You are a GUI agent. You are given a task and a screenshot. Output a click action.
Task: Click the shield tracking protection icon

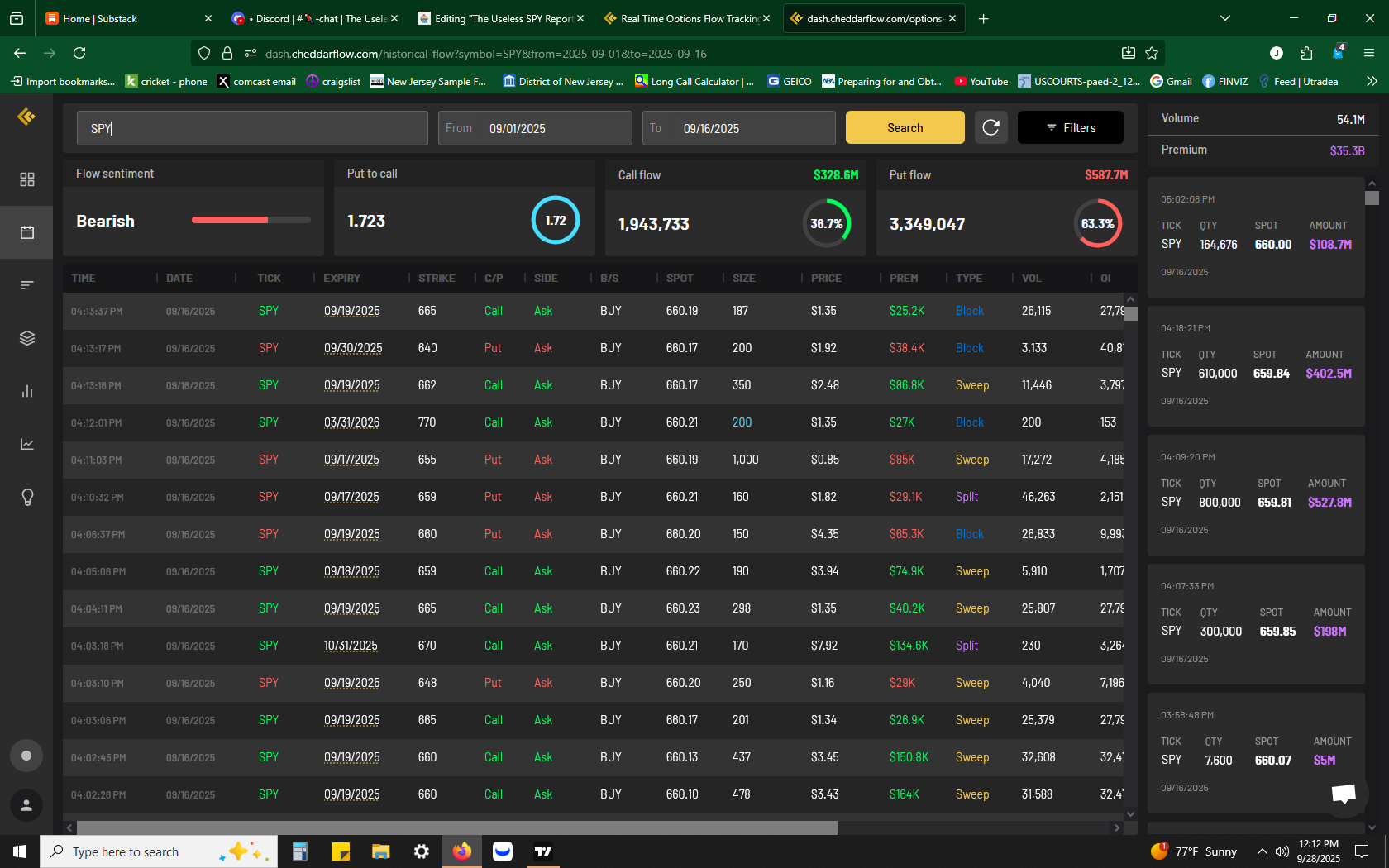[204, 53]
